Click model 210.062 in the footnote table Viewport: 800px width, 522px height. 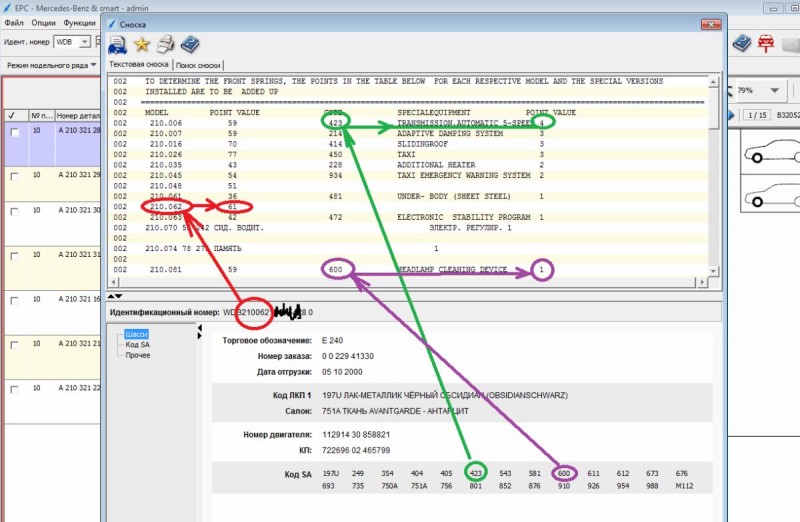tap(166, 207)
